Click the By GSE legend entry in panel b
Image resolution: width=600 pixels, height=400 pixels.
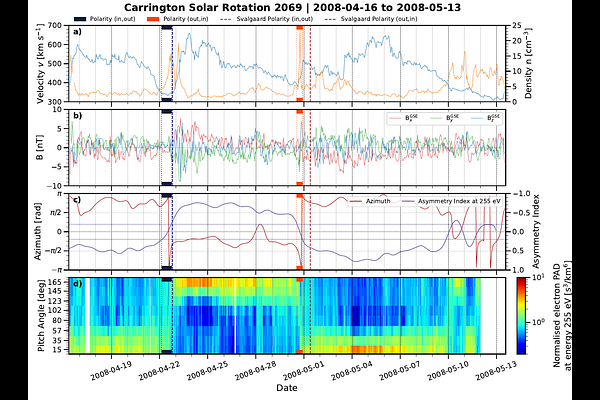coord(445,118)
